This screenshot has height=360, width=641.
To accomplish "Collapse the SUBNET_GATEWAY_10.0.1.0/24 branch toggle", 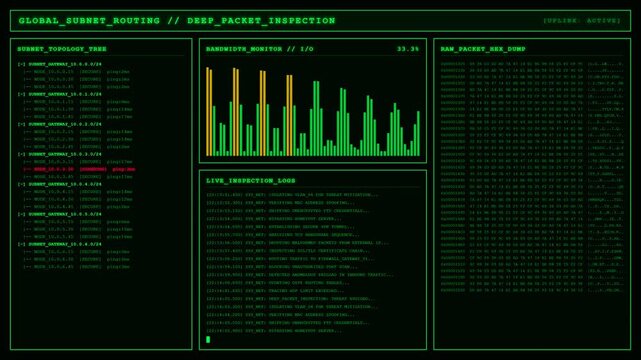I will click(x=21, y=94).
